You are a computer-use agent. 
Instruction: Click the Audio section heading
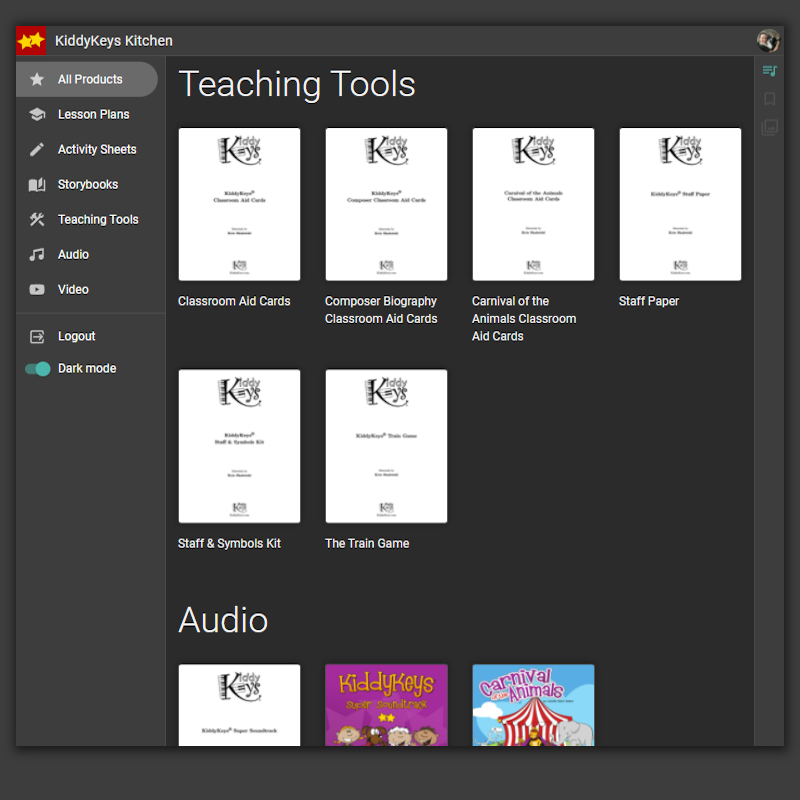tap(223, 620)
